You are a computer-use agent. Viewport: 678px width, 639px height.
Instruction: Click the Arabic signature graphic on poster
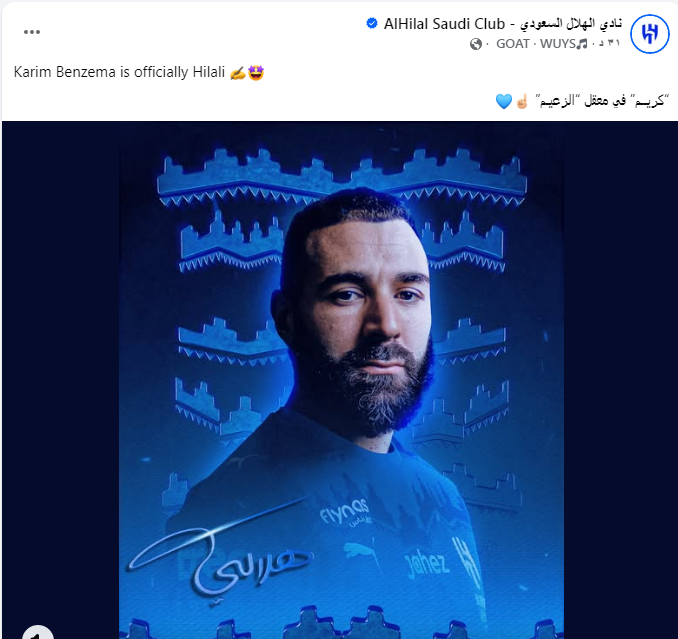click(x=220, y=562)
